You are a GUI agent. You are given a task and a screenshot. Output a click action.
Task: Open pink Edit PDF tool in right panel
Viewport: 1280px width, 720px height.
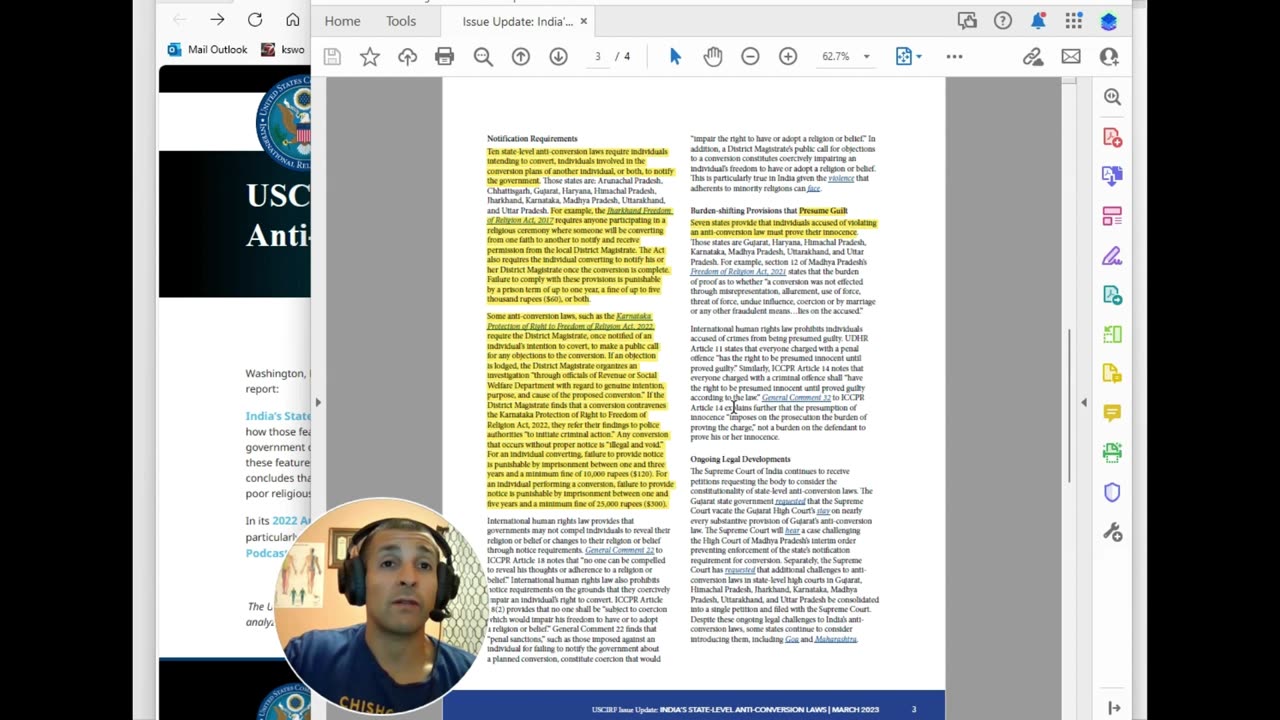(x=1112, y=216)
